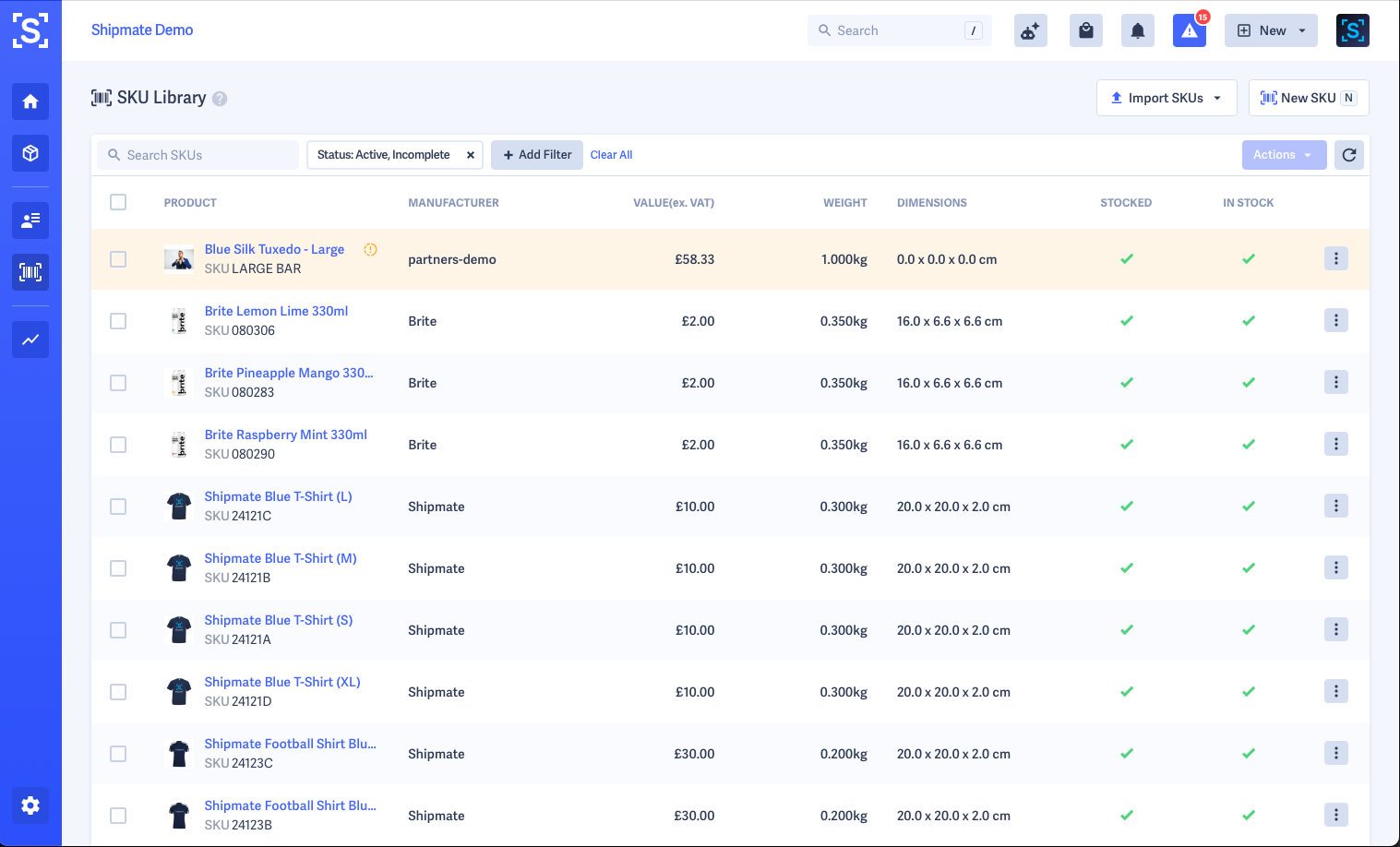Click Shipmate Blue T-Shirt (L) thumbnail
The image size is (1400, 847).
(x=179, y=507)
